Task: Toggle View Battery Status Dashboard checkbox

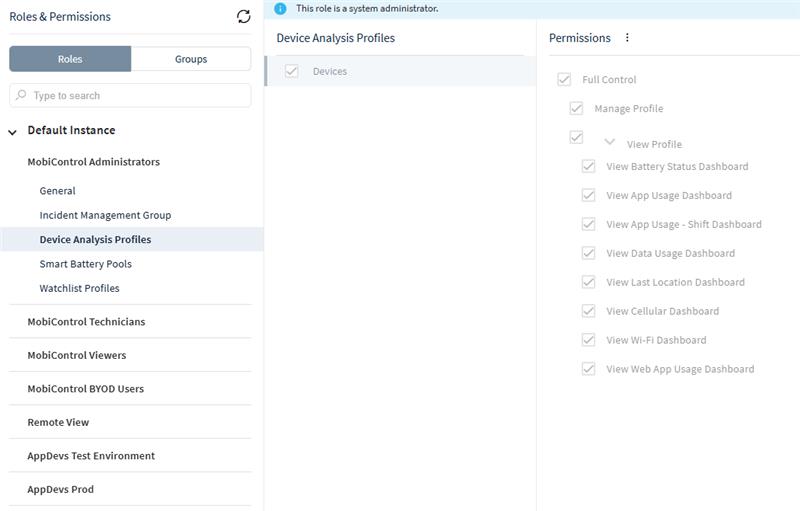Action: click(x=588, y=166)
